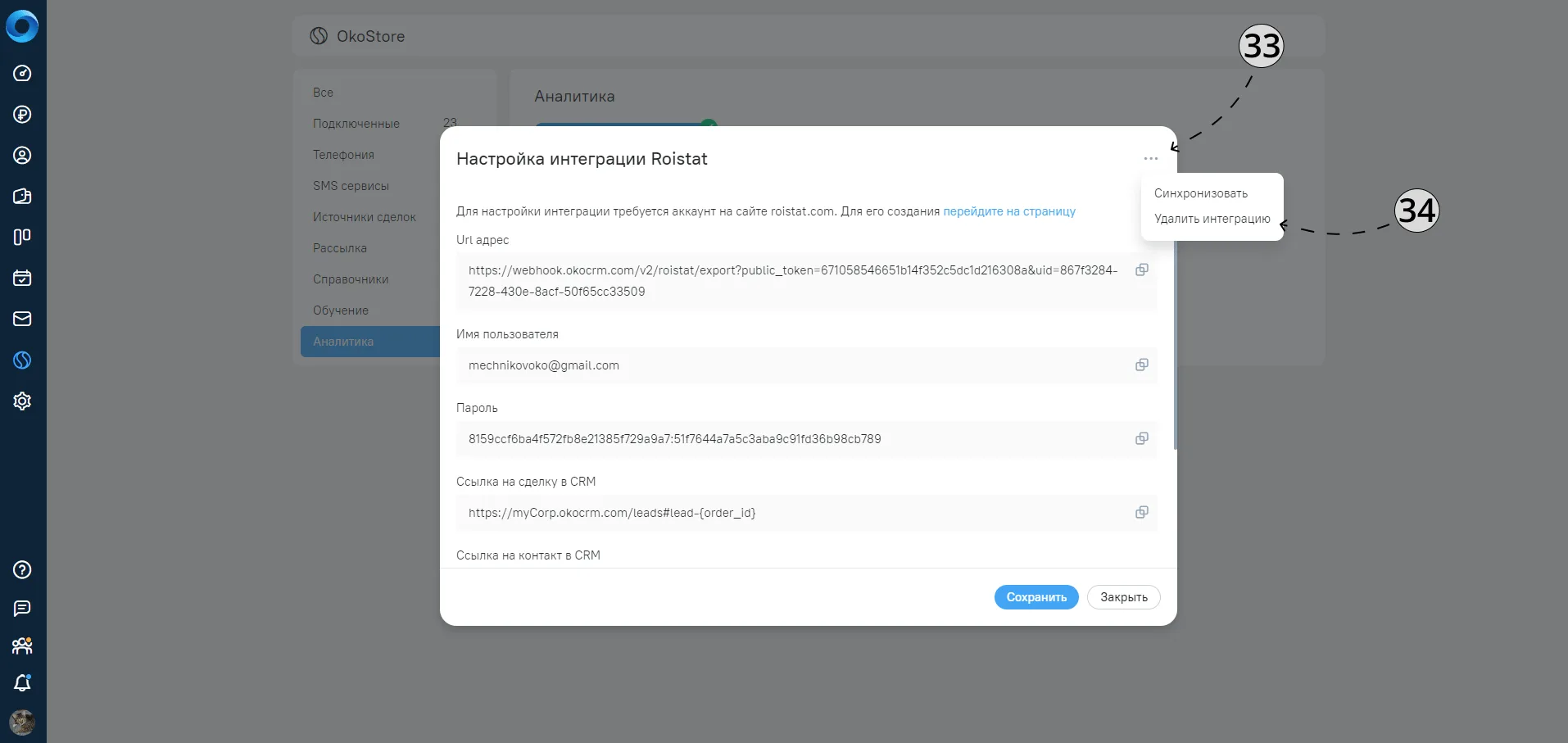
Task: Select the Телефония category
Action: (343, 155)
